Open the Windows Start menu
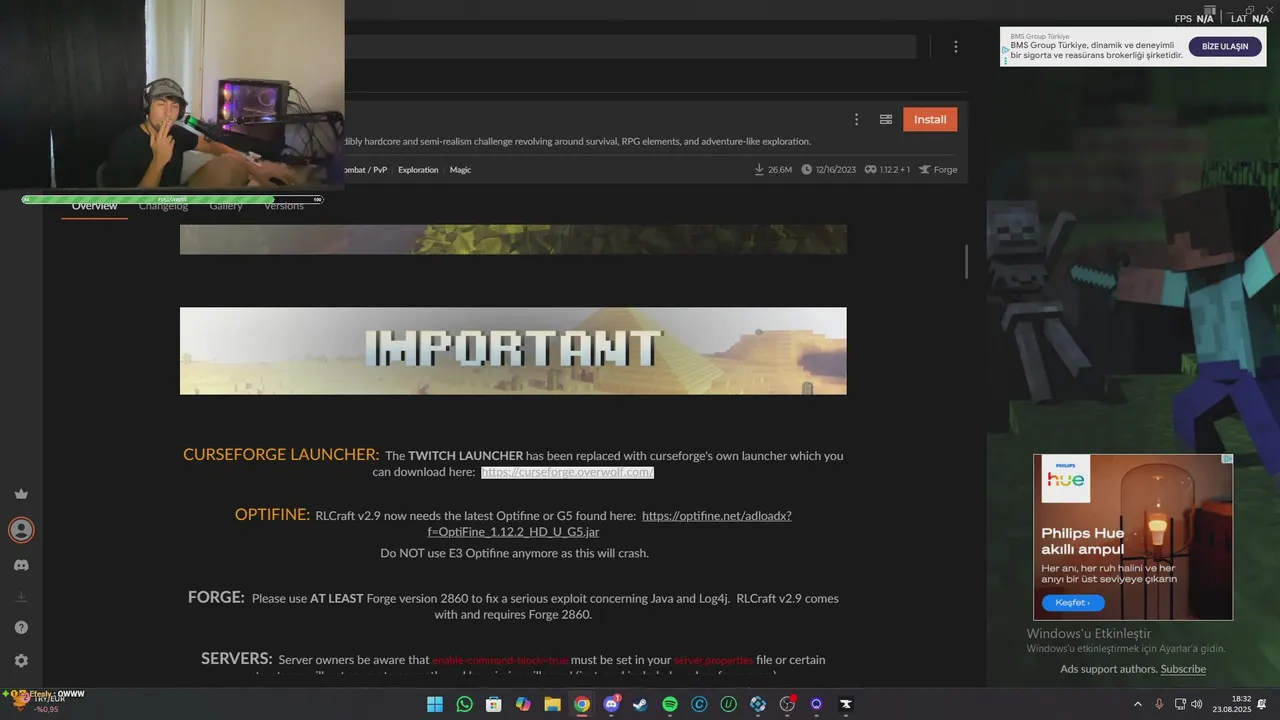Image resolution: width=1280 pixels, height=720 pixels. (435, 705)
